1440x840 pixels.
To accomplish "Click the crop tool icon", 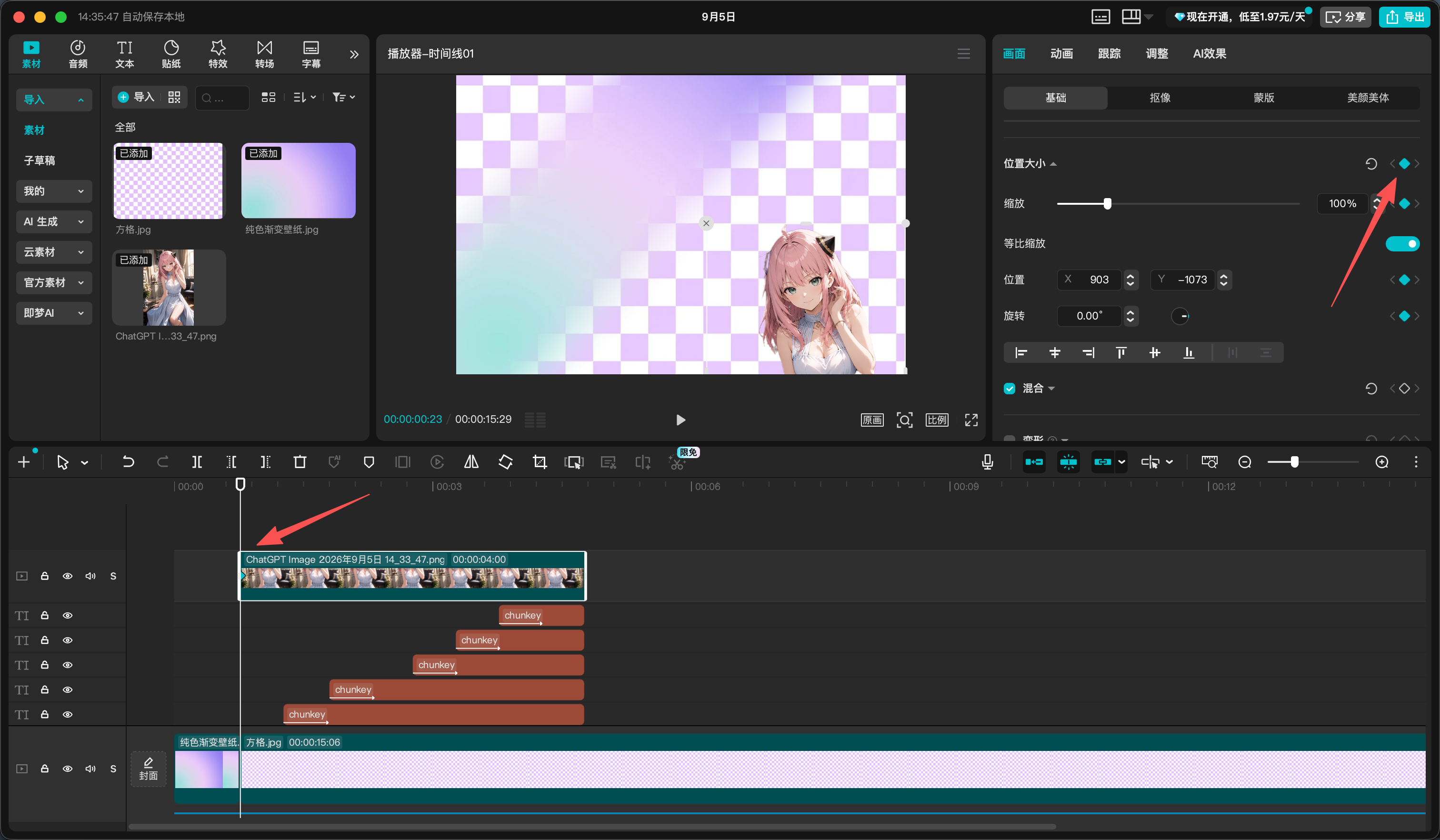I will click(x=540, y=462).
